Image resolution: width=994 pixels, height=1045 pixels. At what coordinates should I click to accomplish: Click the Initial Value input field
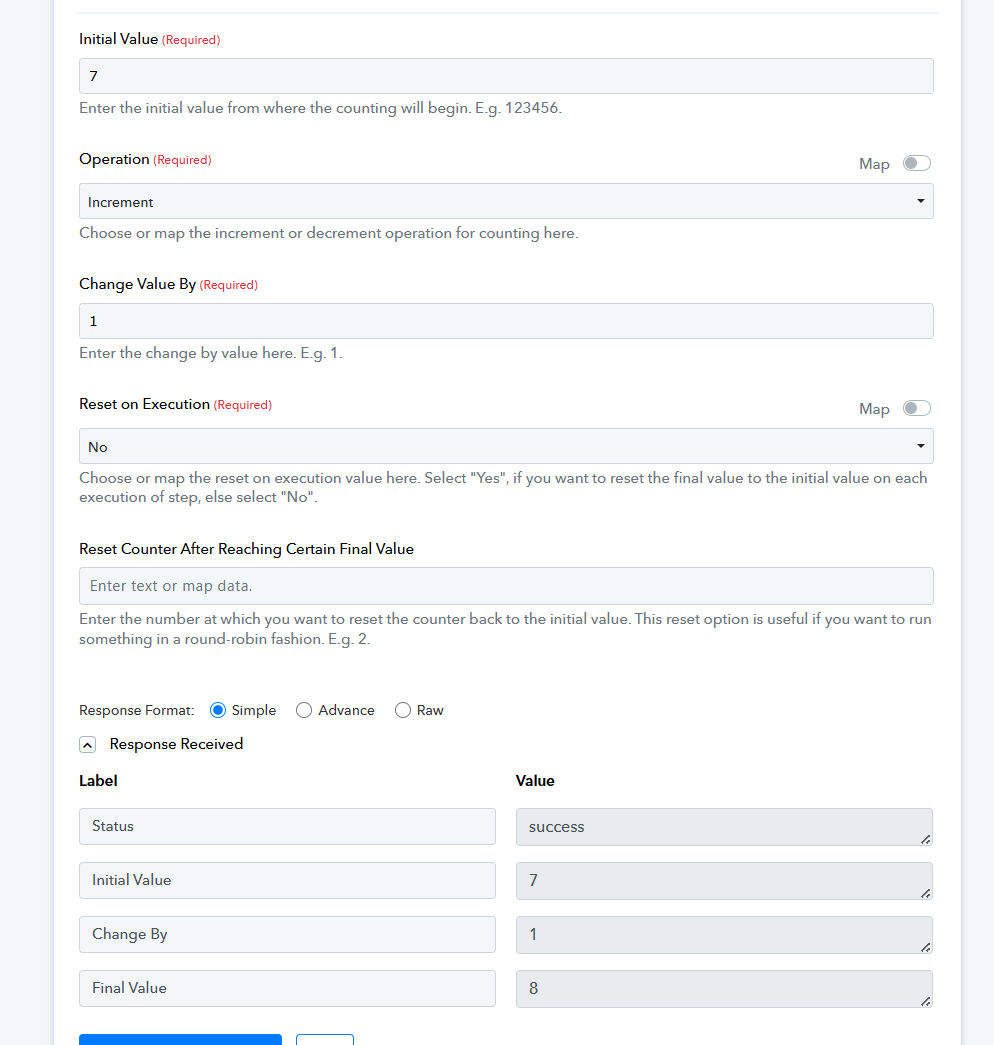click(x=506, y=76)
